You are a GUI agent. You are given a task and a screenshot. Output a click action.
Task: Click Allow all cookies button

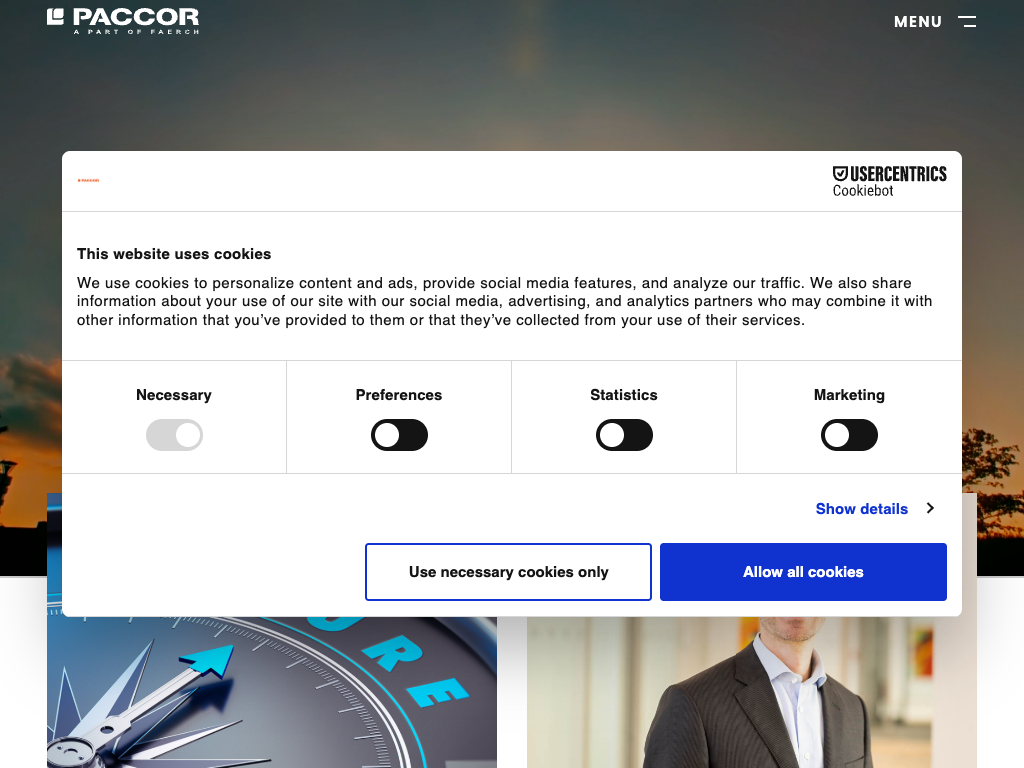pyautogui.click(x=803, y=571)
